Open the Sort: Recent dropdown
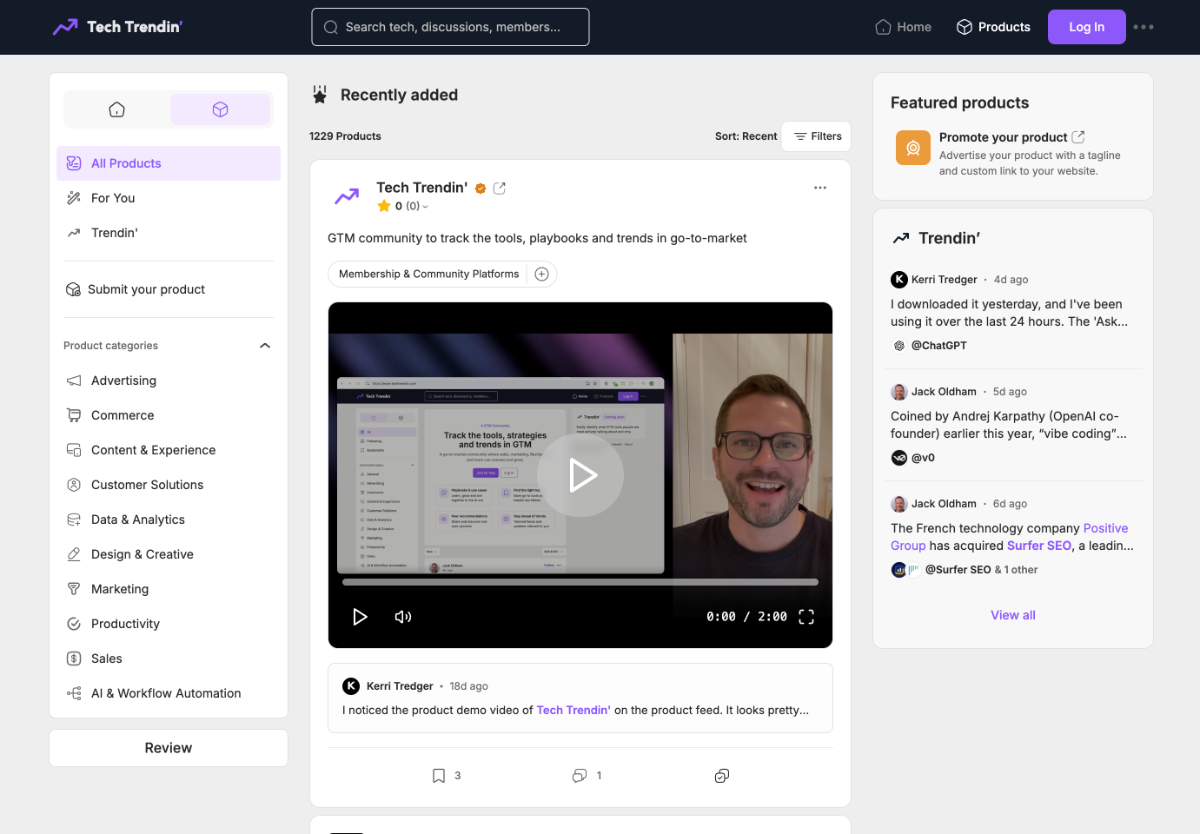This screenshot has height=834, width=1200. click(x=745, y=136)
